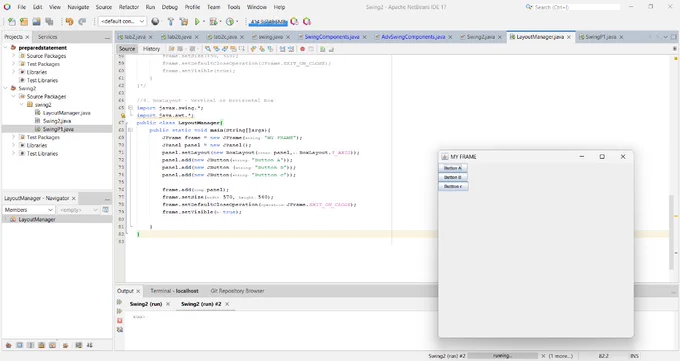Viewport: 680px width, 361px height.
Task: Open dropdown arrow next to Debug icon
Action: 220,21
